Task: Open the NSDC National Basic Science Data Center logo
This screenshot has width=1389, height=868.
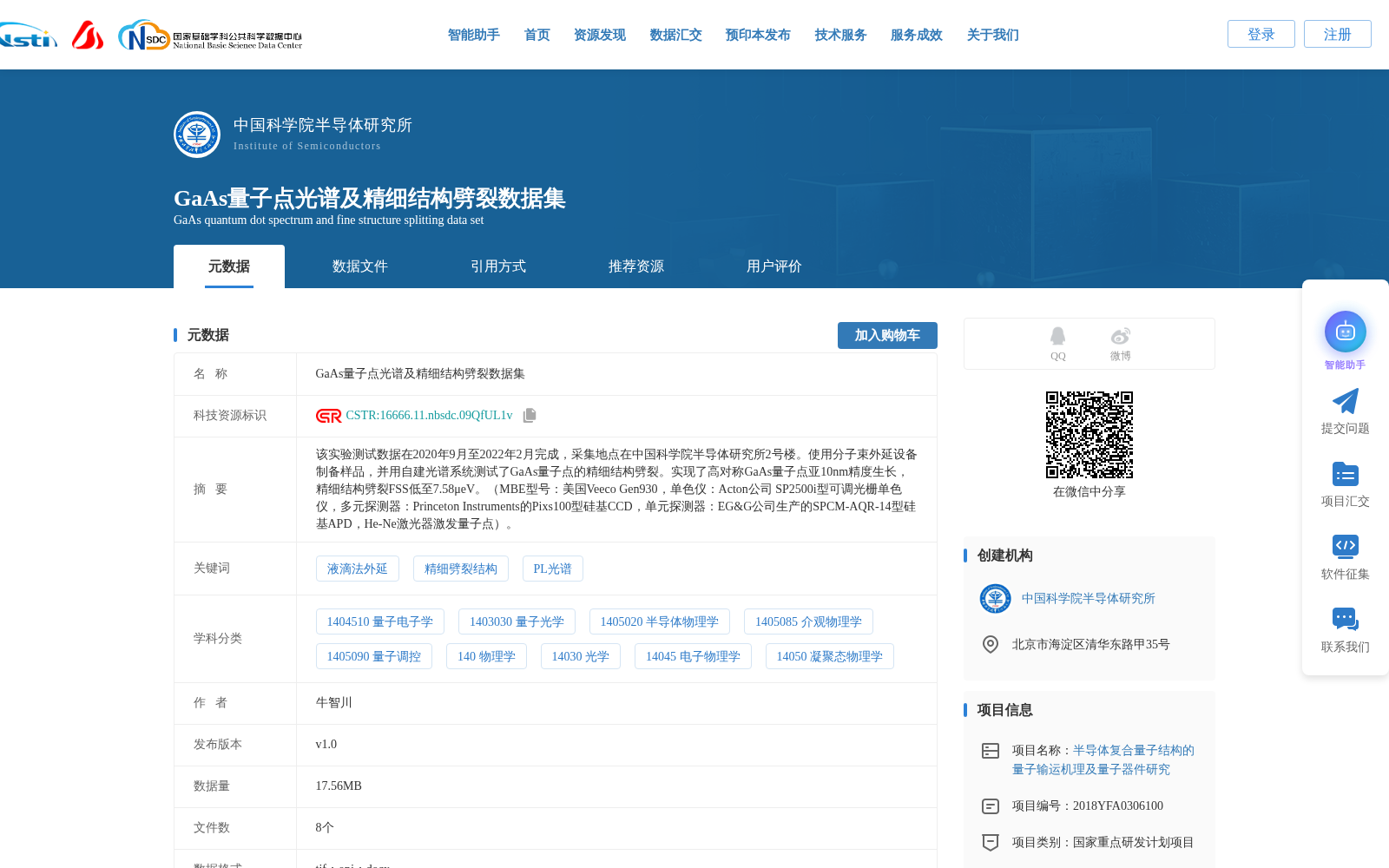Action: coord(210,36)
